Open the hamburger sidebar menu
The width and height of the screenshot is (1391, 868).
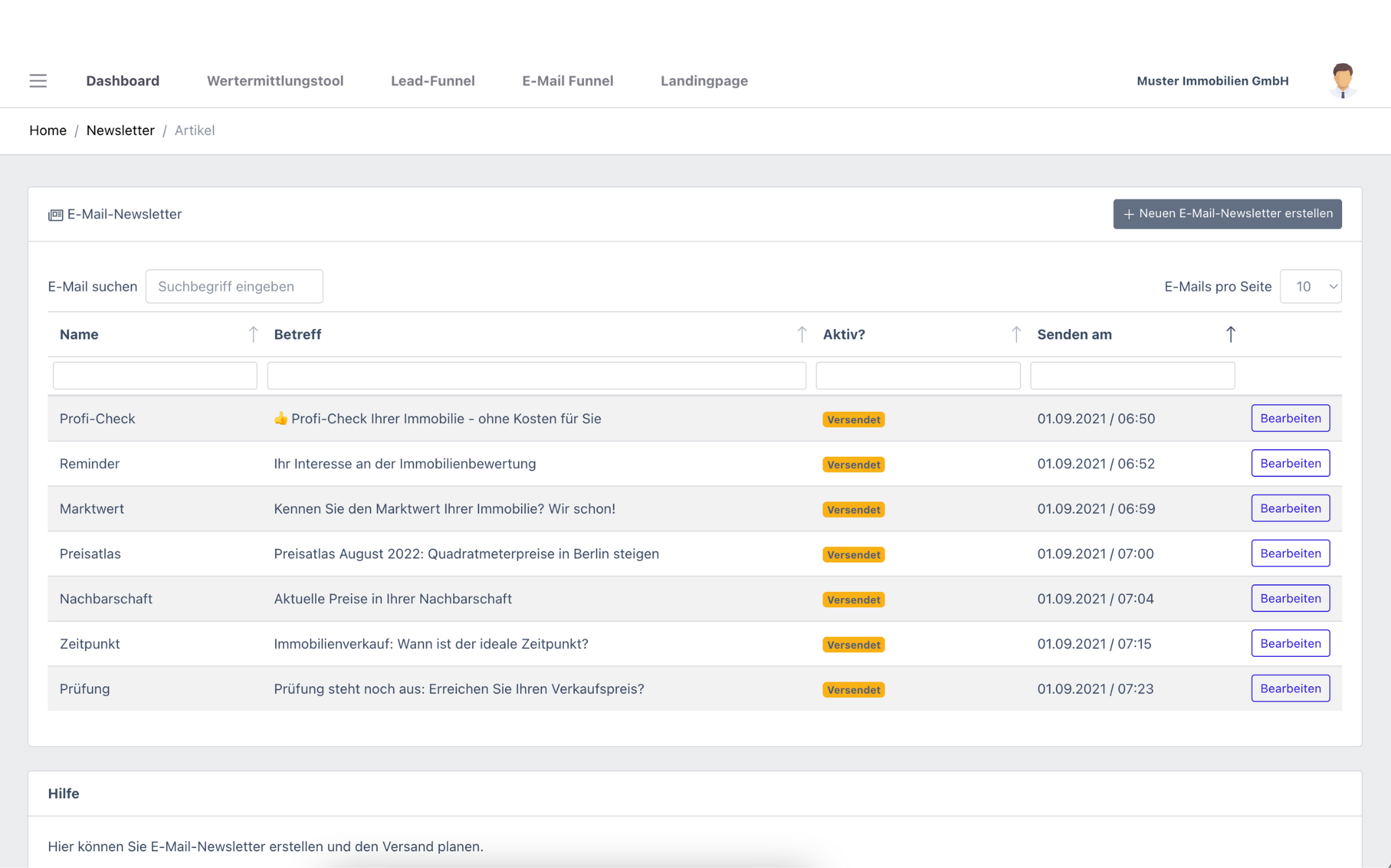[38, 81]
